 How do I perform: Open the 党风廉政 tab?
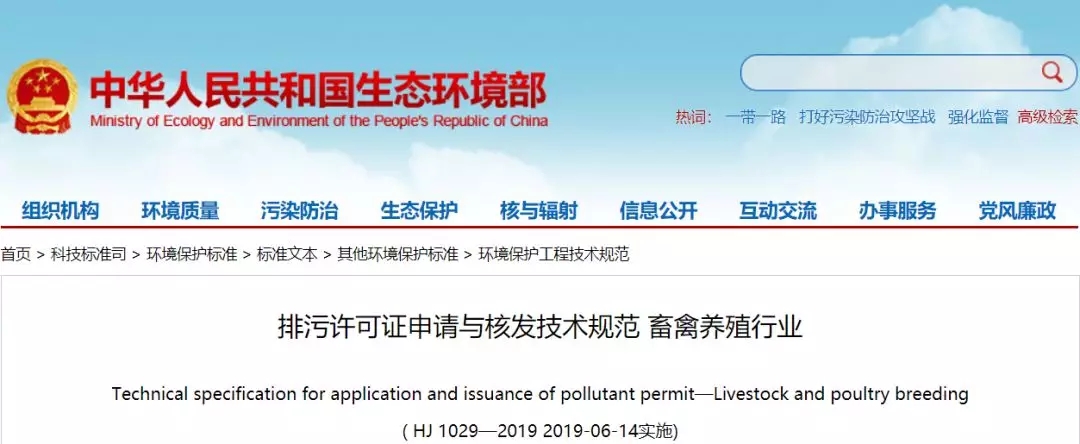click(1017, 211)
